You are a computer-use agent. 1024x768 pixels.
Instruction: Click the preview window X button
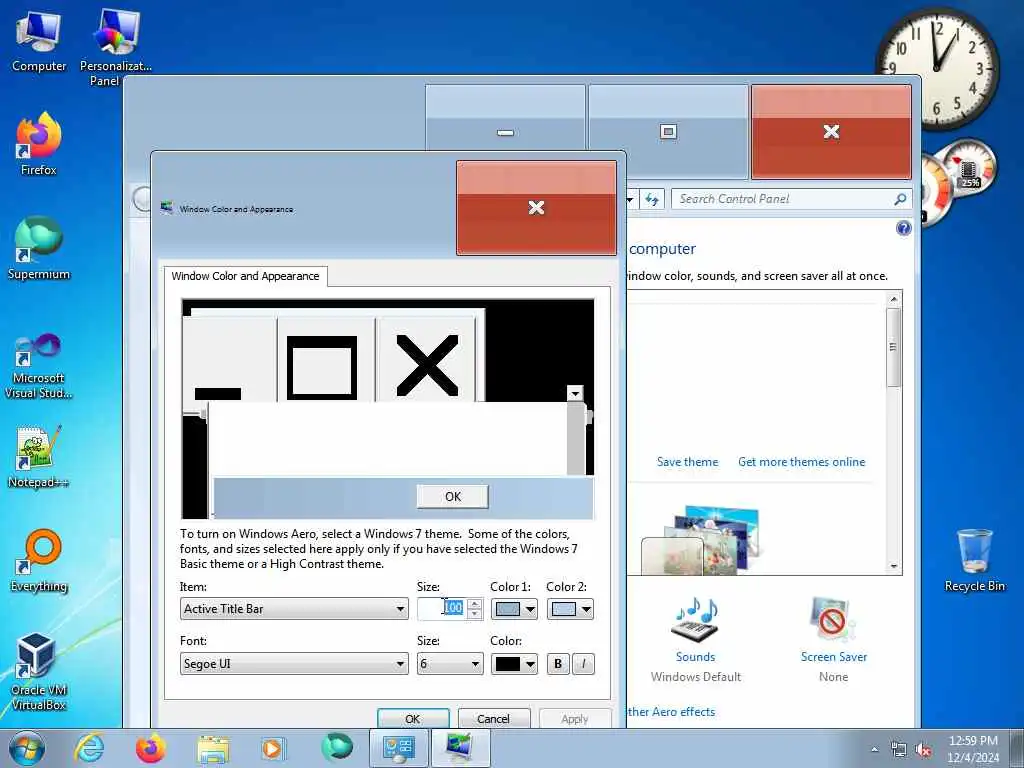(427, 366)
